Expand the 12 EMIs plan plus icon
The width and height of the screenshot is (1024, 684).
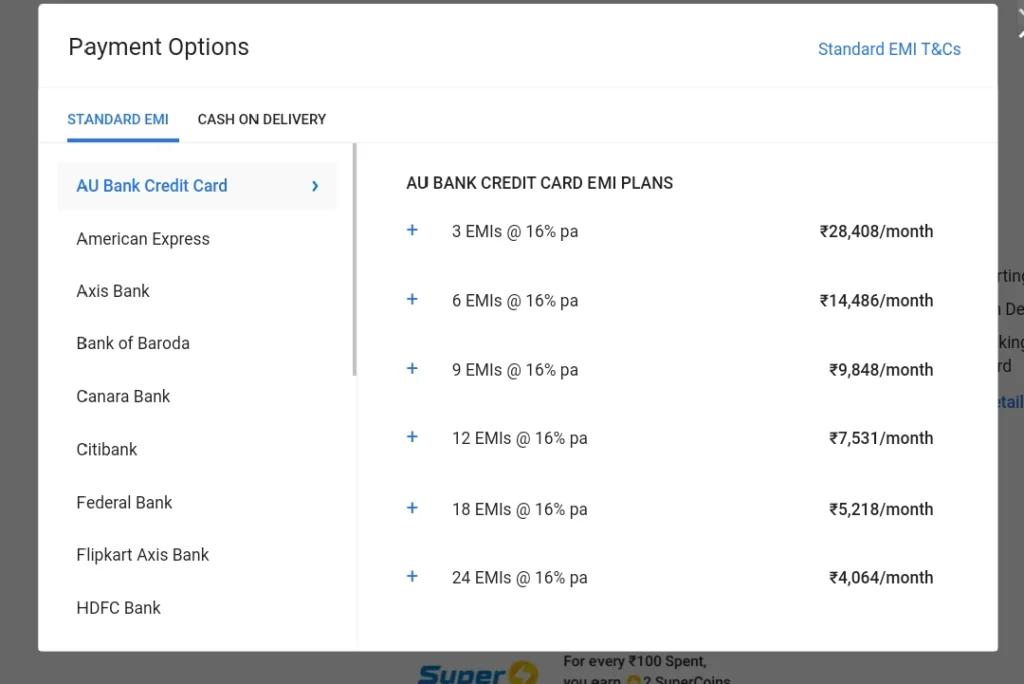pyautogui.click(x=412, y=437)
